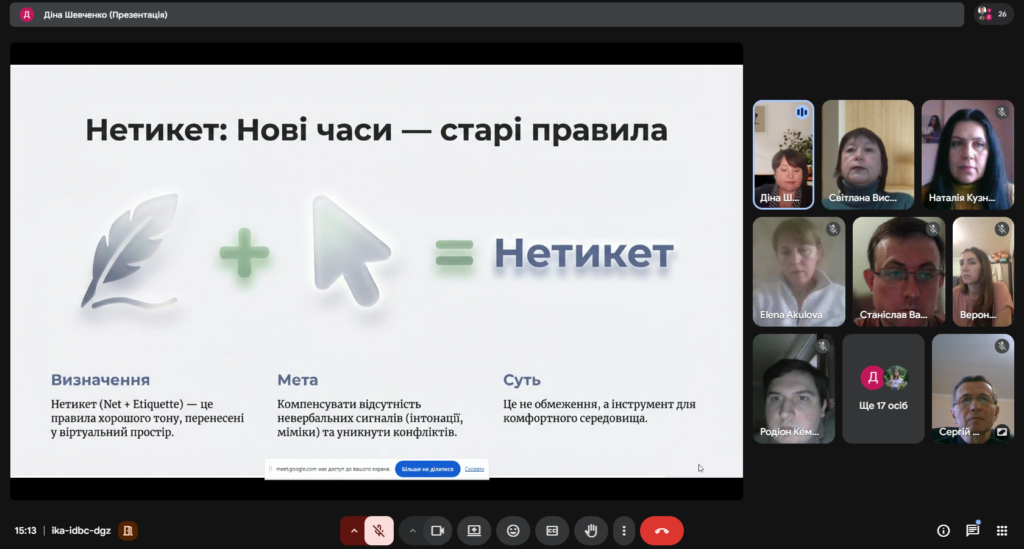Expand audio settings chevron beside microphone
Image resolution: width=1024 pixels, height=549 pixels.
(353, 530)
